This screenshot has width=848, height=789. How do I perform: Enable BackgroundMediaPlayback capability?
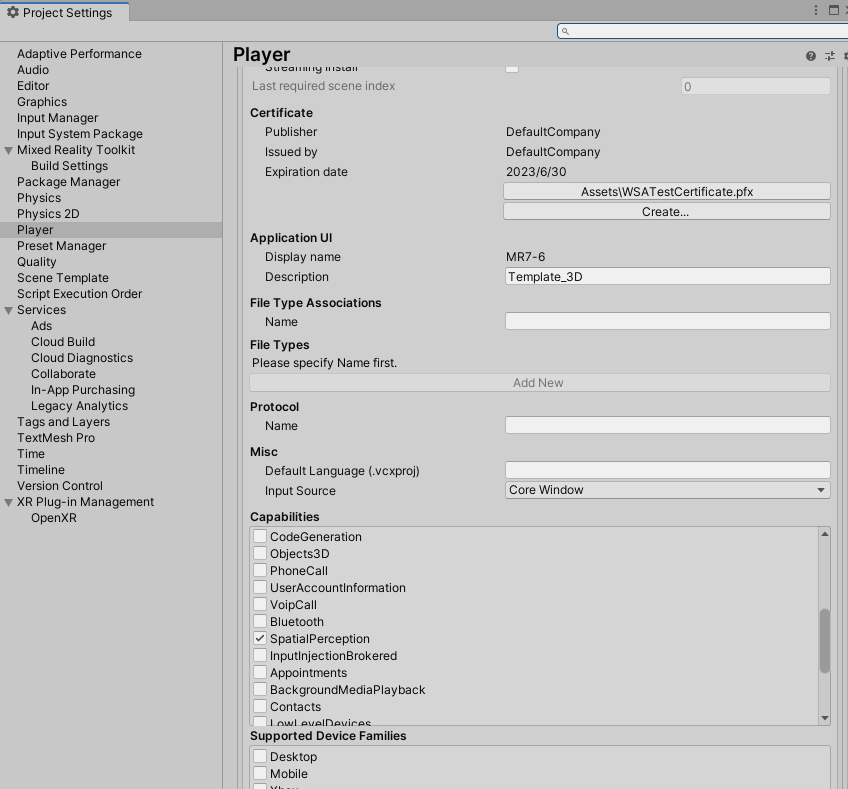pos(260,689)
